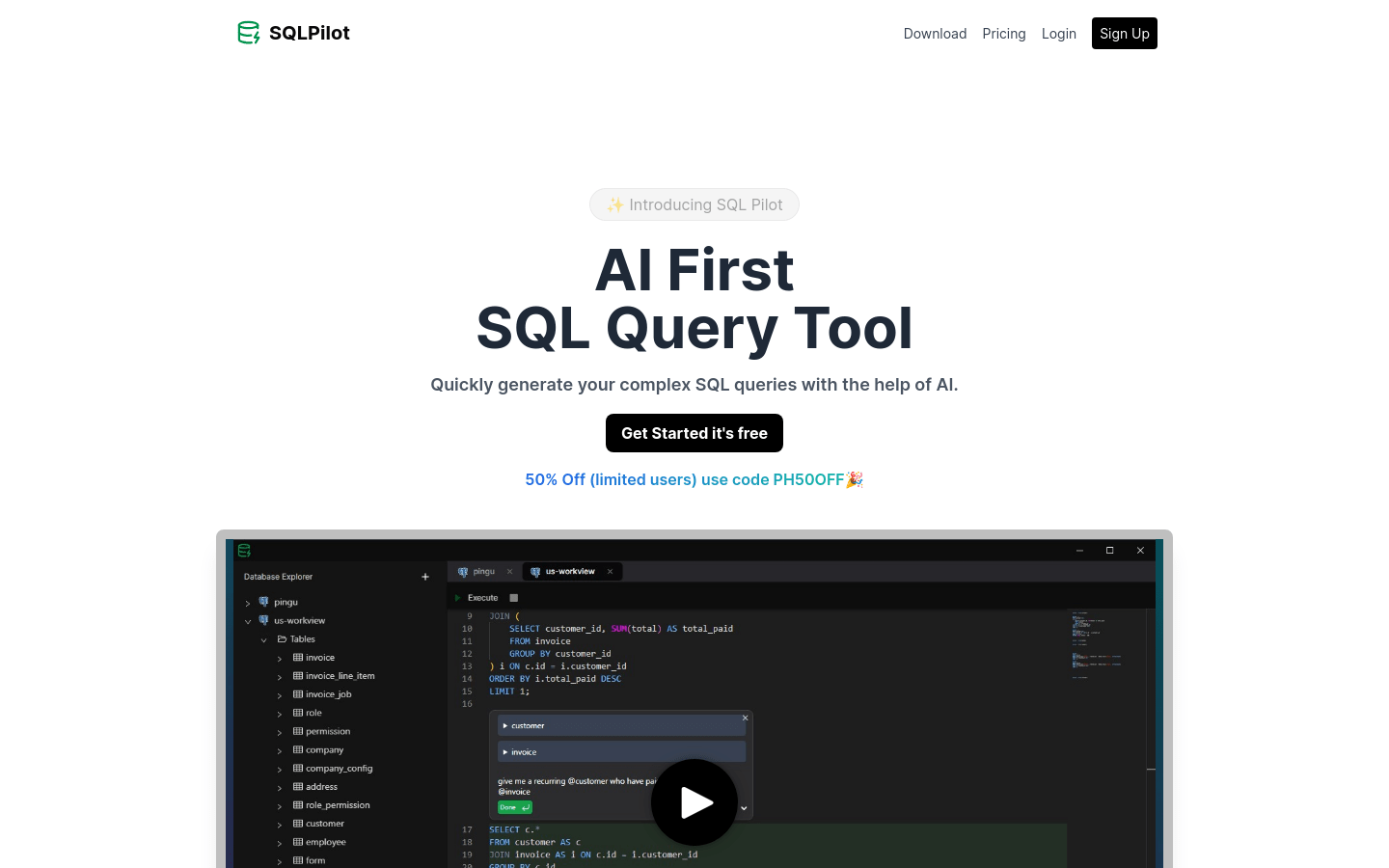Viewport: 1389px width, 868px height.
Task: Close the us-workview tab
Action: pos(610,572)
